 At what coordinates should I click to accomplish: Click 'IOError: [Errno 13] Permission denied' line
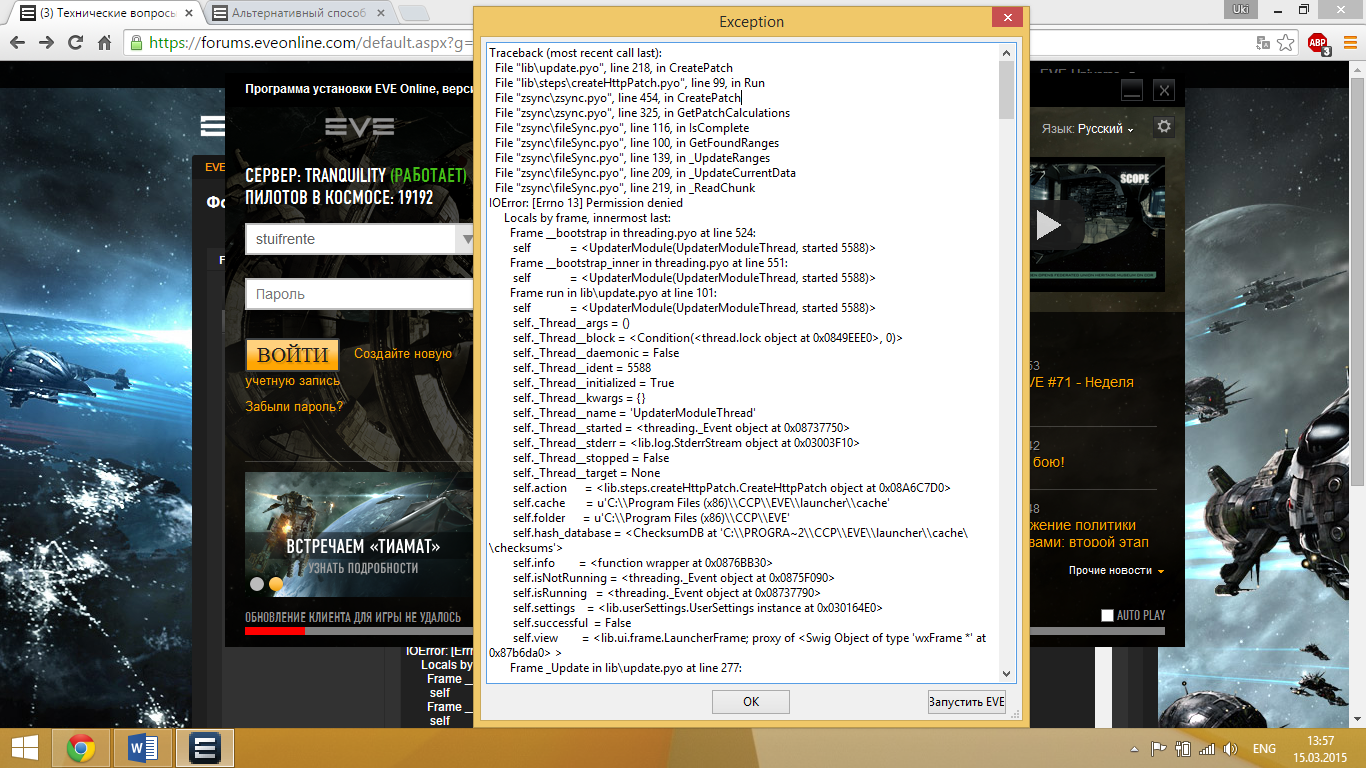[x=586, y=203]
